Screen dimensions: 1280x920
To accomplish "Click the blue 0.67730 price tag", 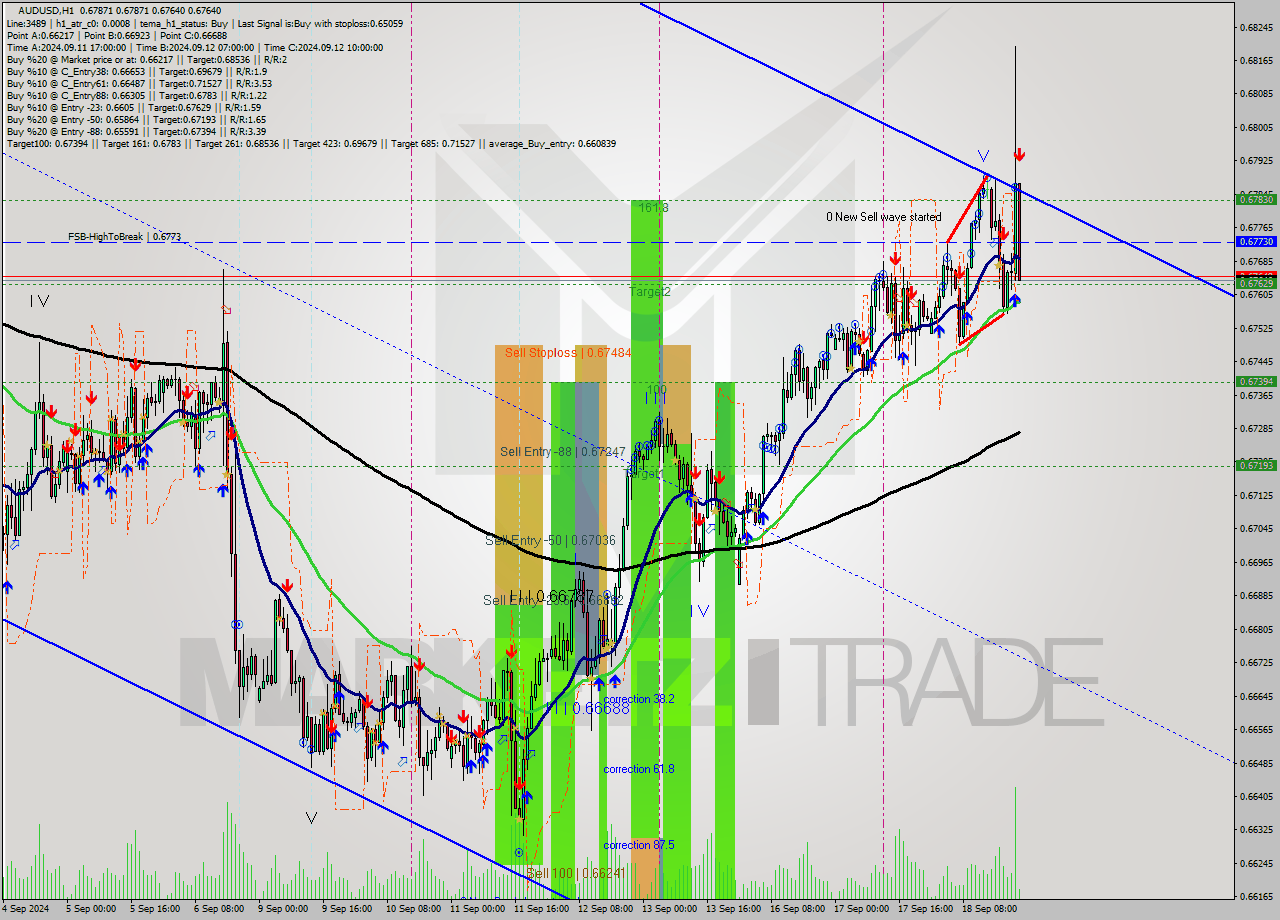I will (1256, 242).
